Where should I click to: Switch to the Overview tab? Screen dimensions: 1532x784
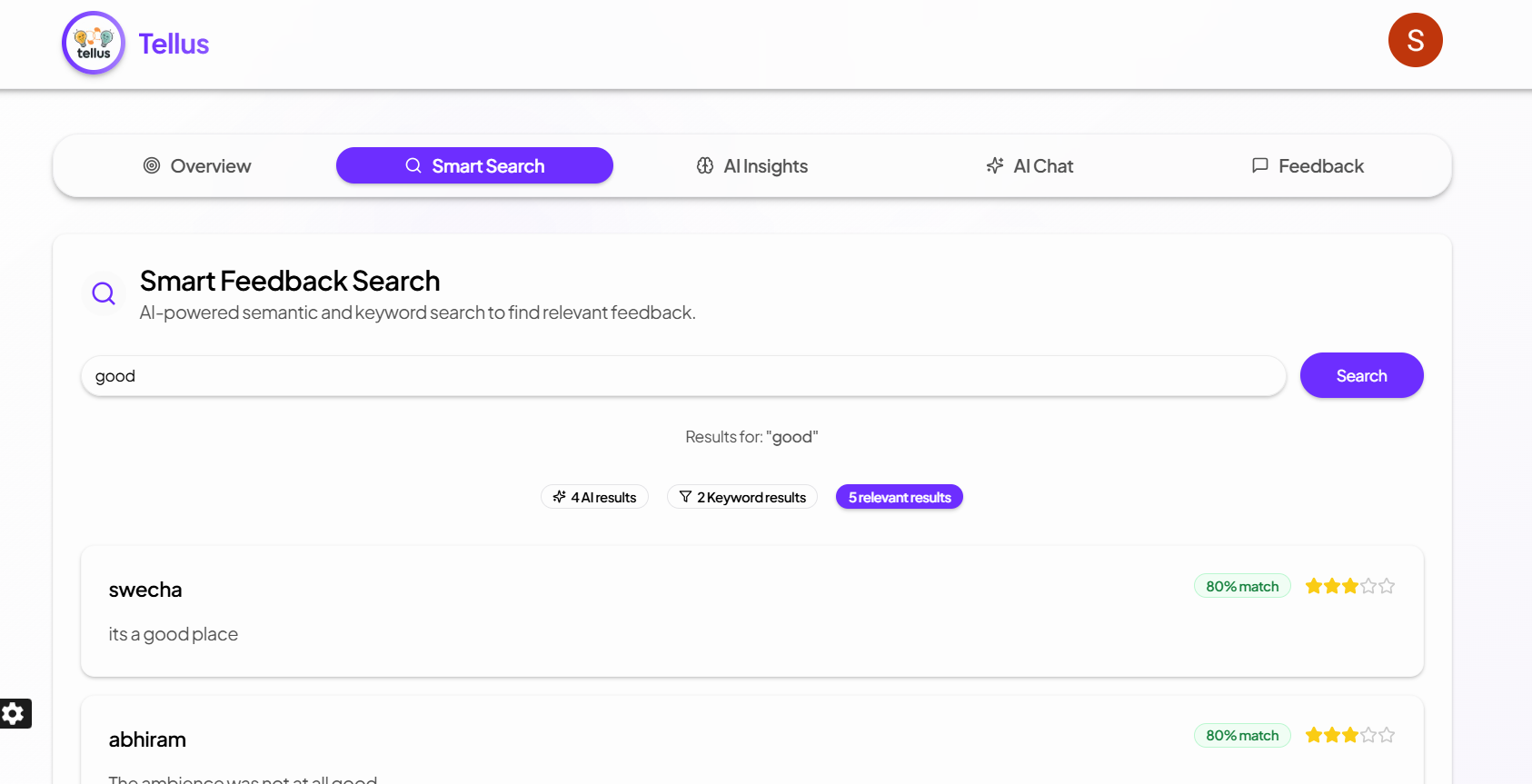(197, 166)
